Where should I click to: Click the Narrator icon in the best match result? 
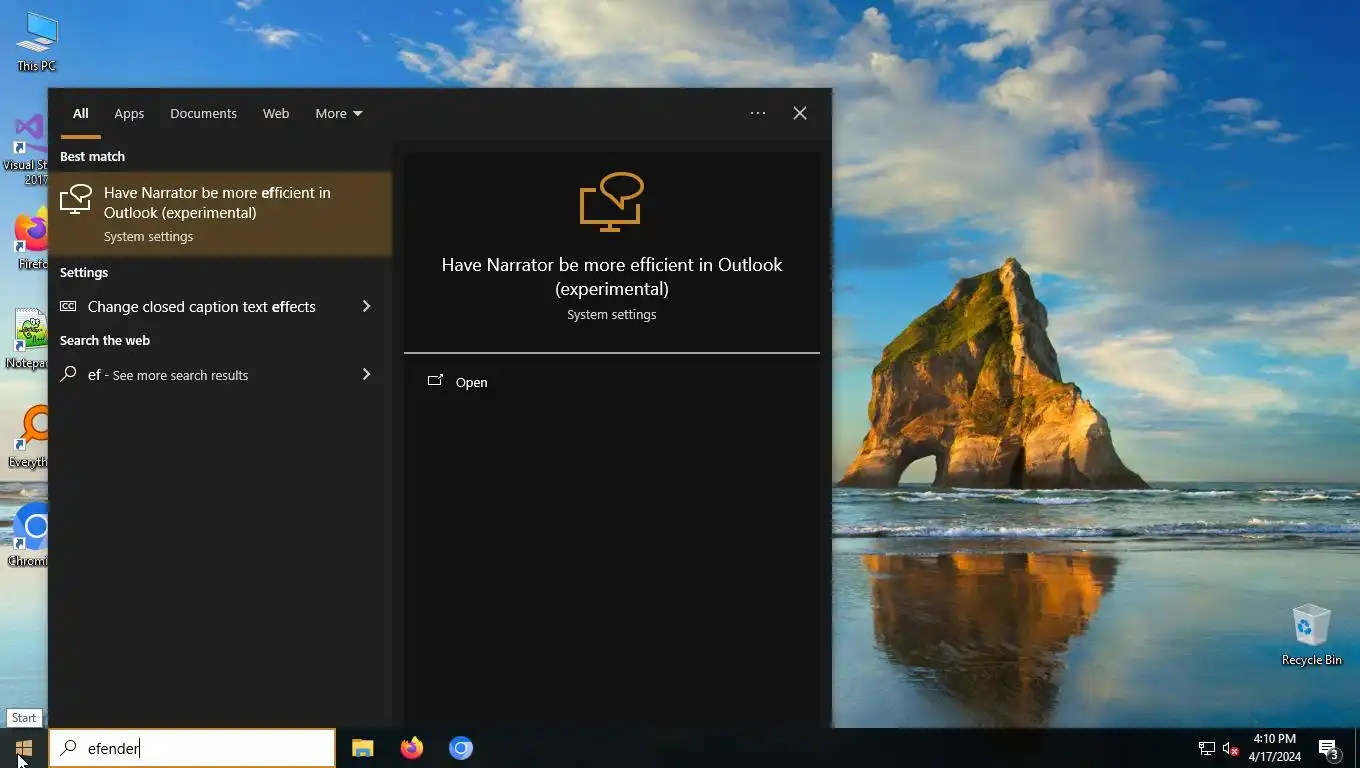(76, 199)
